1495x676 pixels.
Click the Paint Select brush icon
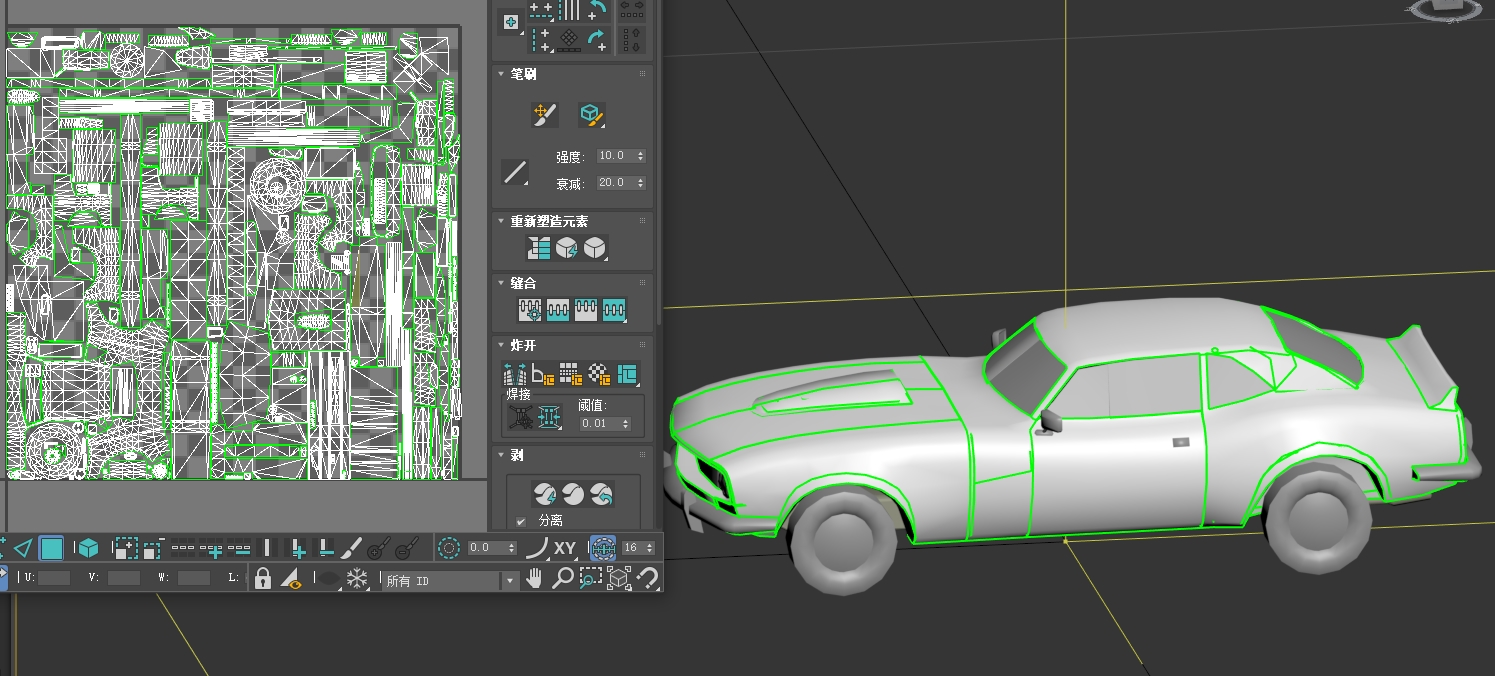click(351, 548)
